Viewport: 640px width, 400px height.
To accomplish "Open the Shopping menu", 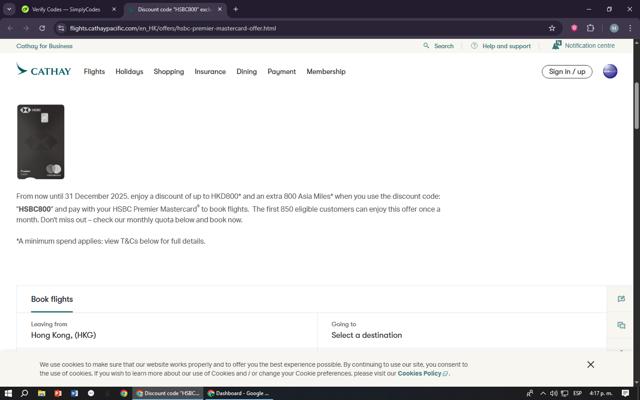I will [169, 71].
